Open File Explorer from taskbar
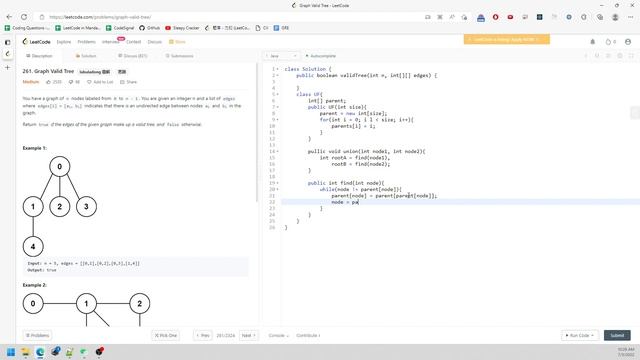This screenshot has width=640, height=360. coord(25,352)
